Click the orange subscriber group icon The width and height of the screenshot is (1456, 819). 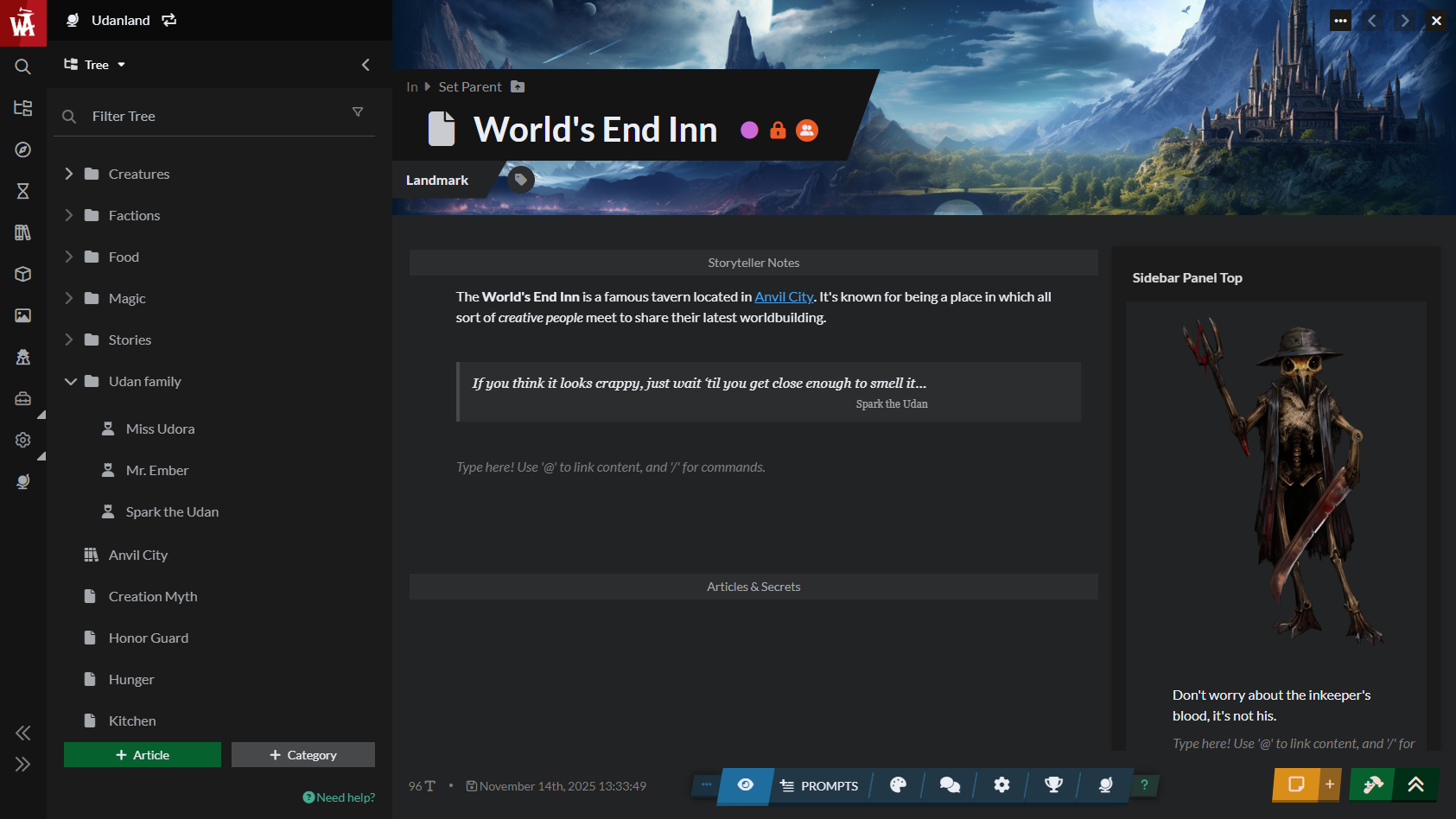pos(807,130)
